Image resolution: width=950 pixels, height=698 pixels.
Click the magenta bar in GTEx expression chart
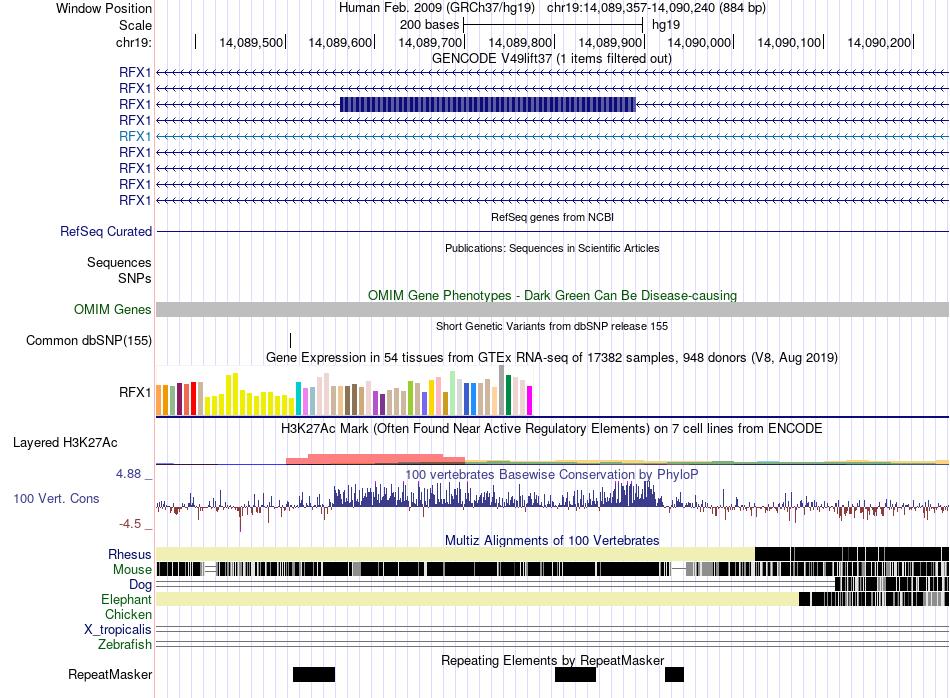pyautogui.click(x=529, y=401)
